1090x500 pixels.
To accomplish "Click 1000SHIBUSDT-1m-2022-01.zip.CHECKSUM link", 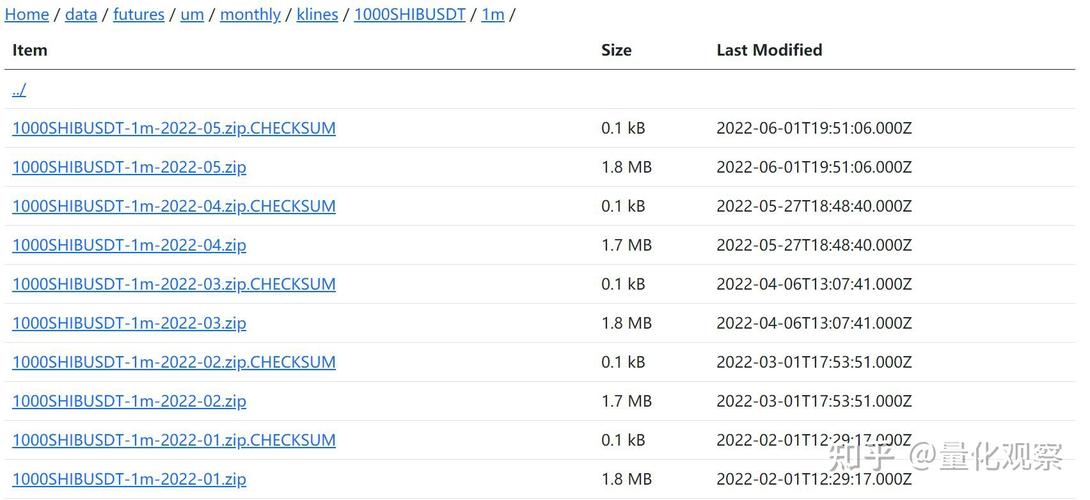I will [x=174, y=440].
